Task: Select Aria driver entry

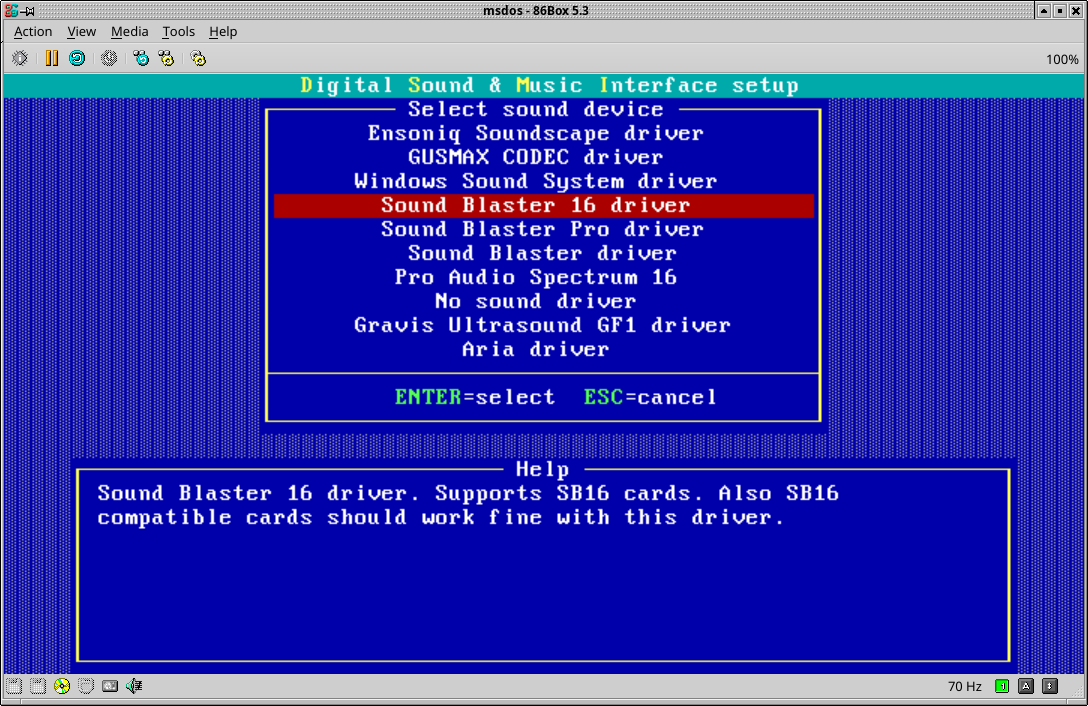Action: [x=536, y=349]
